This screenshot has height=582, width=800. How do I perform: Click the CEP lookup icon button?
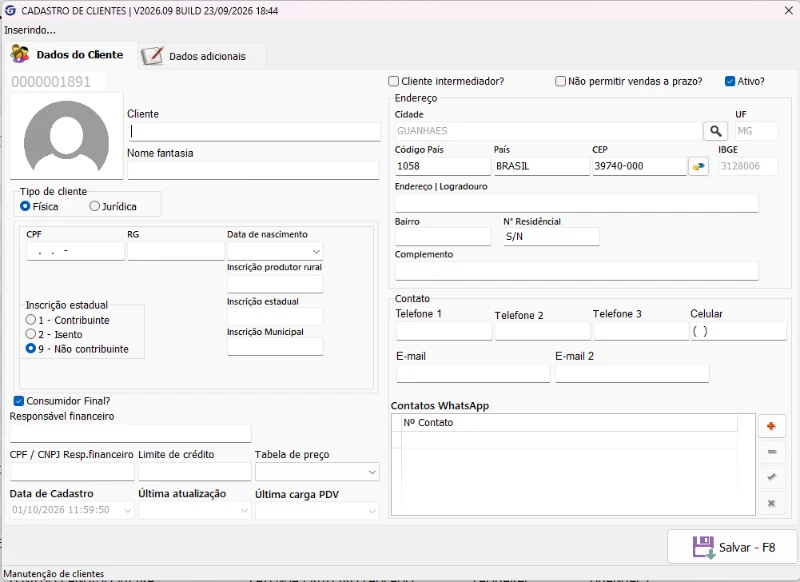(698, 166)
